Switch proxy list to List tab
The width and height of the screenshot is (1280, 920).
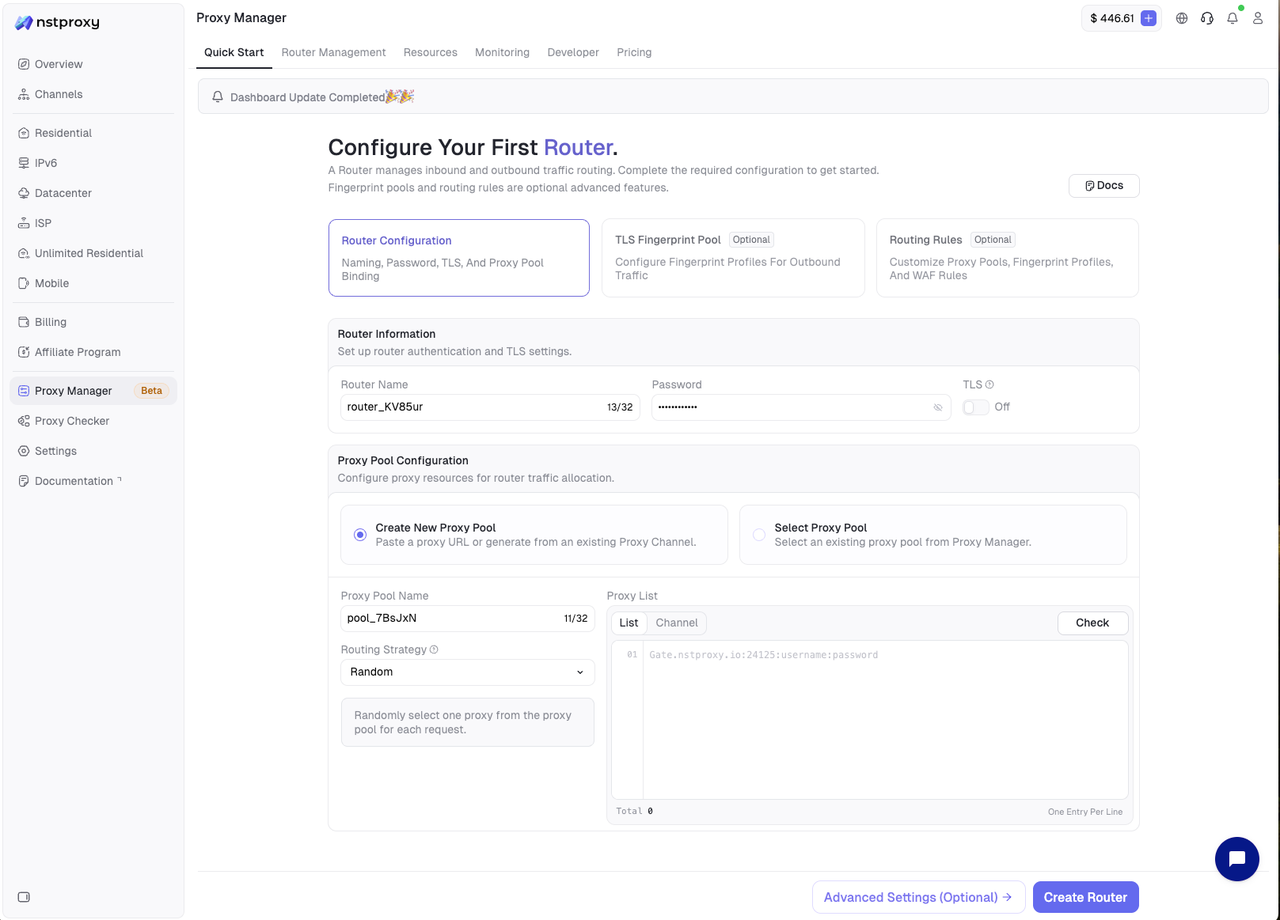tap(629, 623)
